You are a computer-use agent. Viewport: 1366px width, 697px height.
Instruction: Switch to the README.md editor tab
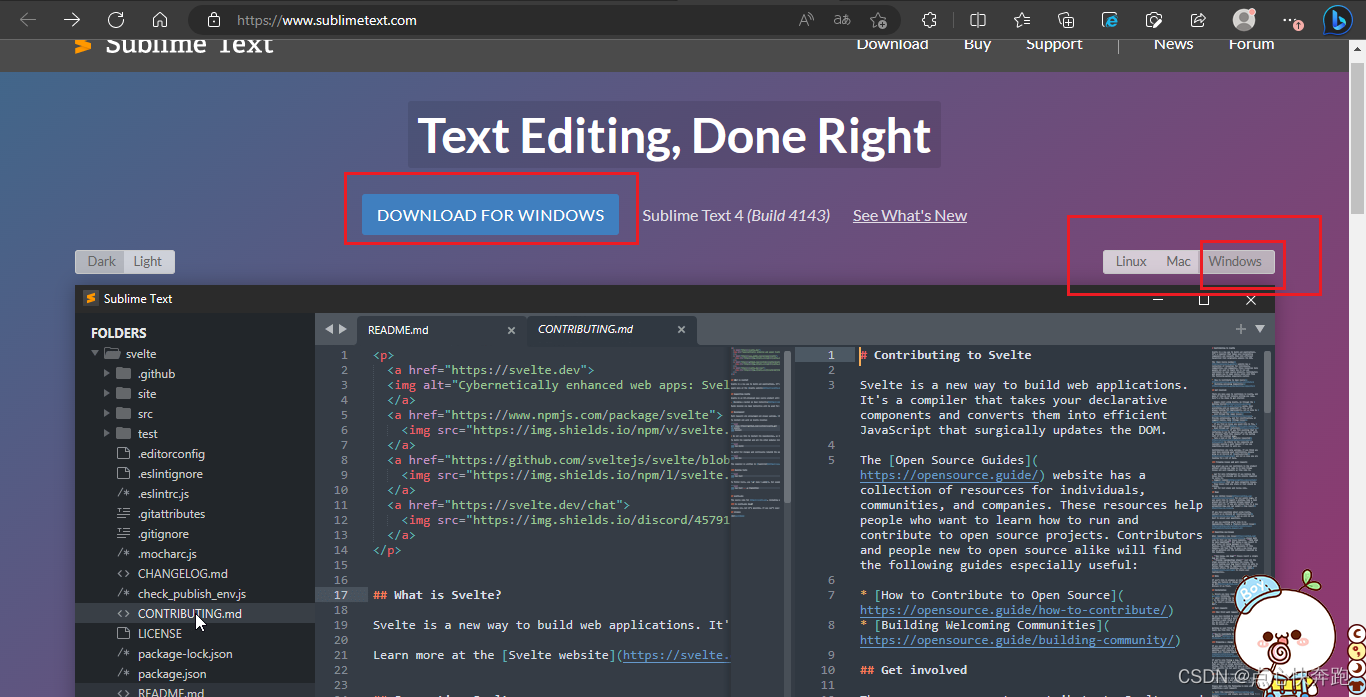(x=441, y=329)
